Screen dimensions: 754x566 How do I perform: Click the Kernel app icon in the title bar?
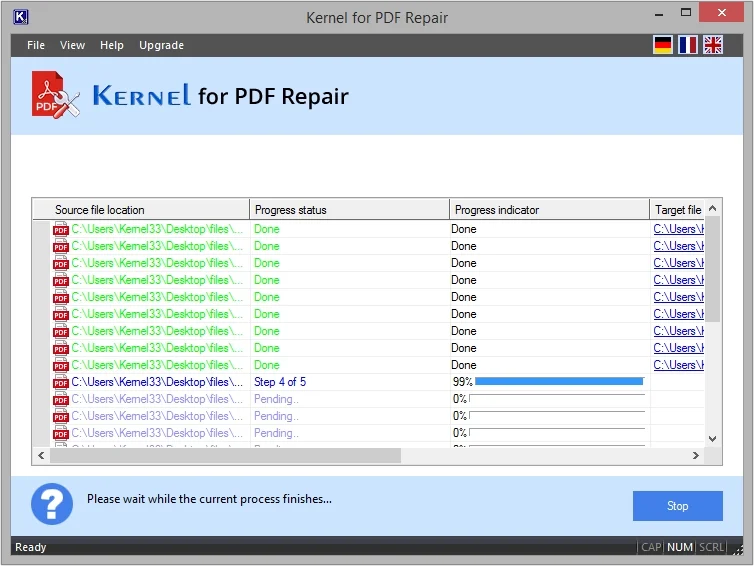click(20, 17)
